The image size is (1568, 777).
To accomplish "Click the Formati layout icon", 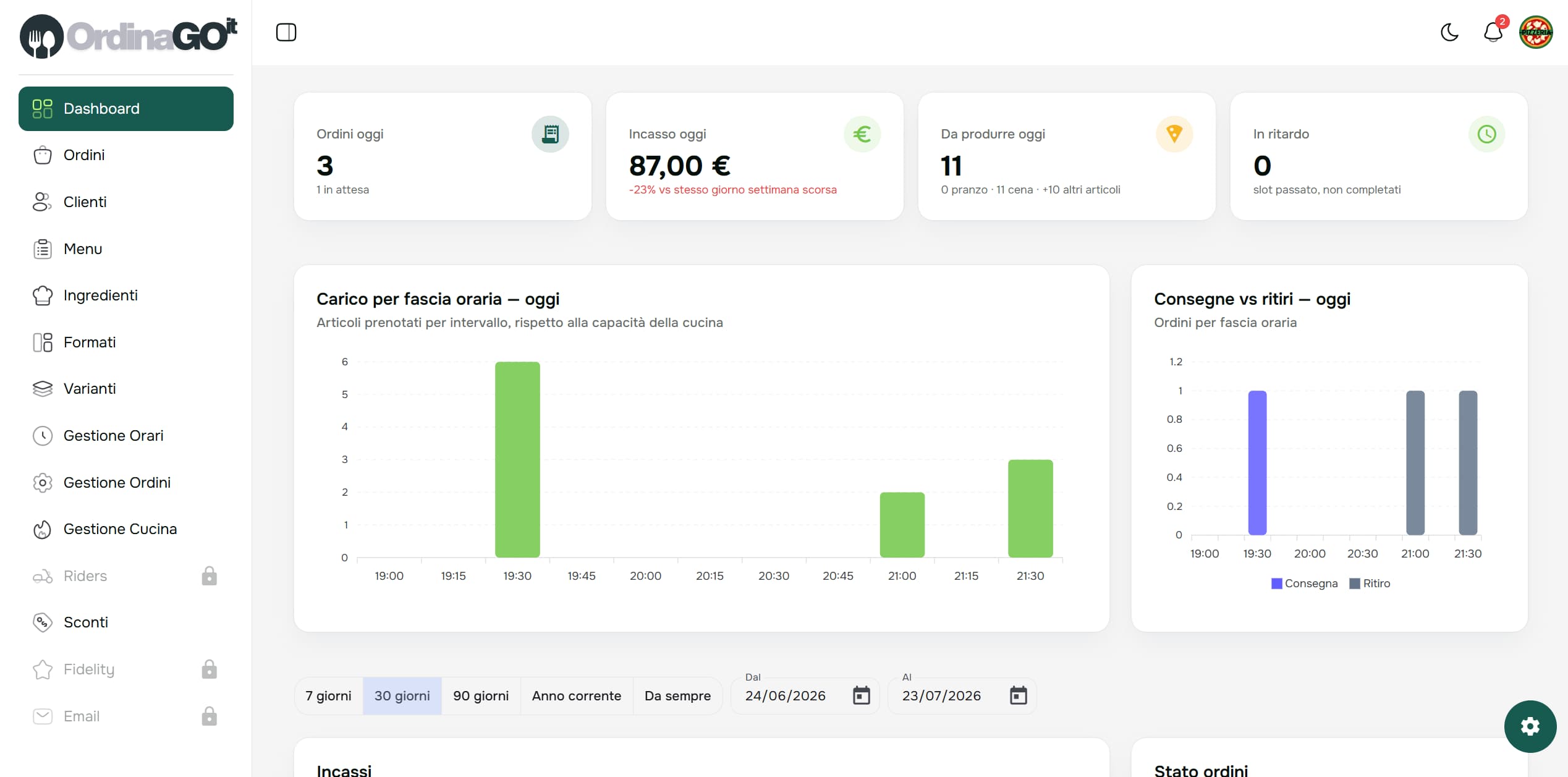I will click(x=43, y=342).
